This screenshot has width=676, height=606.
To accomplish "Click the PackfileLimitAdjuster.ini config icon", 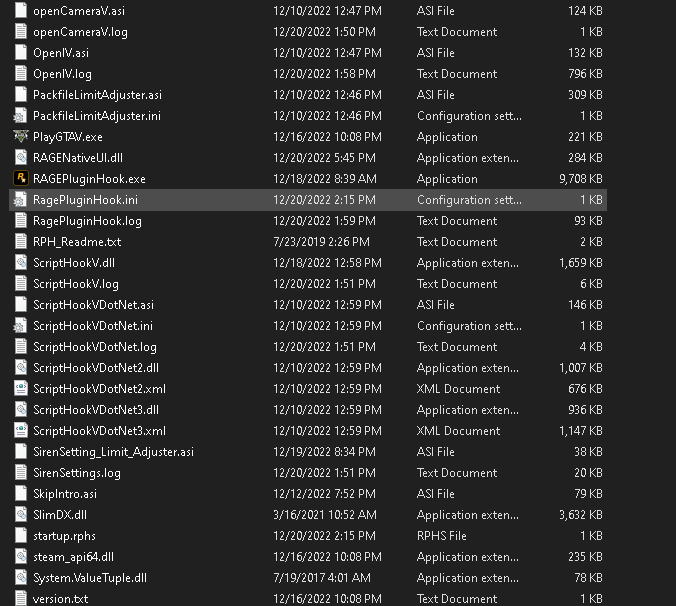I will pyautogui.click(x=20, y=116).
